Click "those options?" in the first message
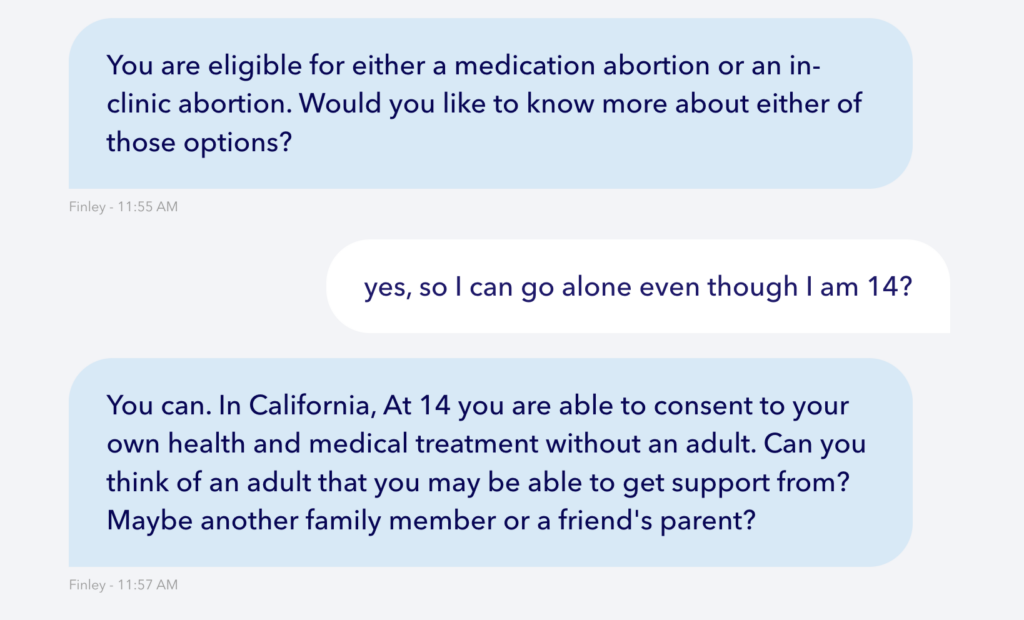The image size is (1024, 620). [198, 142]
